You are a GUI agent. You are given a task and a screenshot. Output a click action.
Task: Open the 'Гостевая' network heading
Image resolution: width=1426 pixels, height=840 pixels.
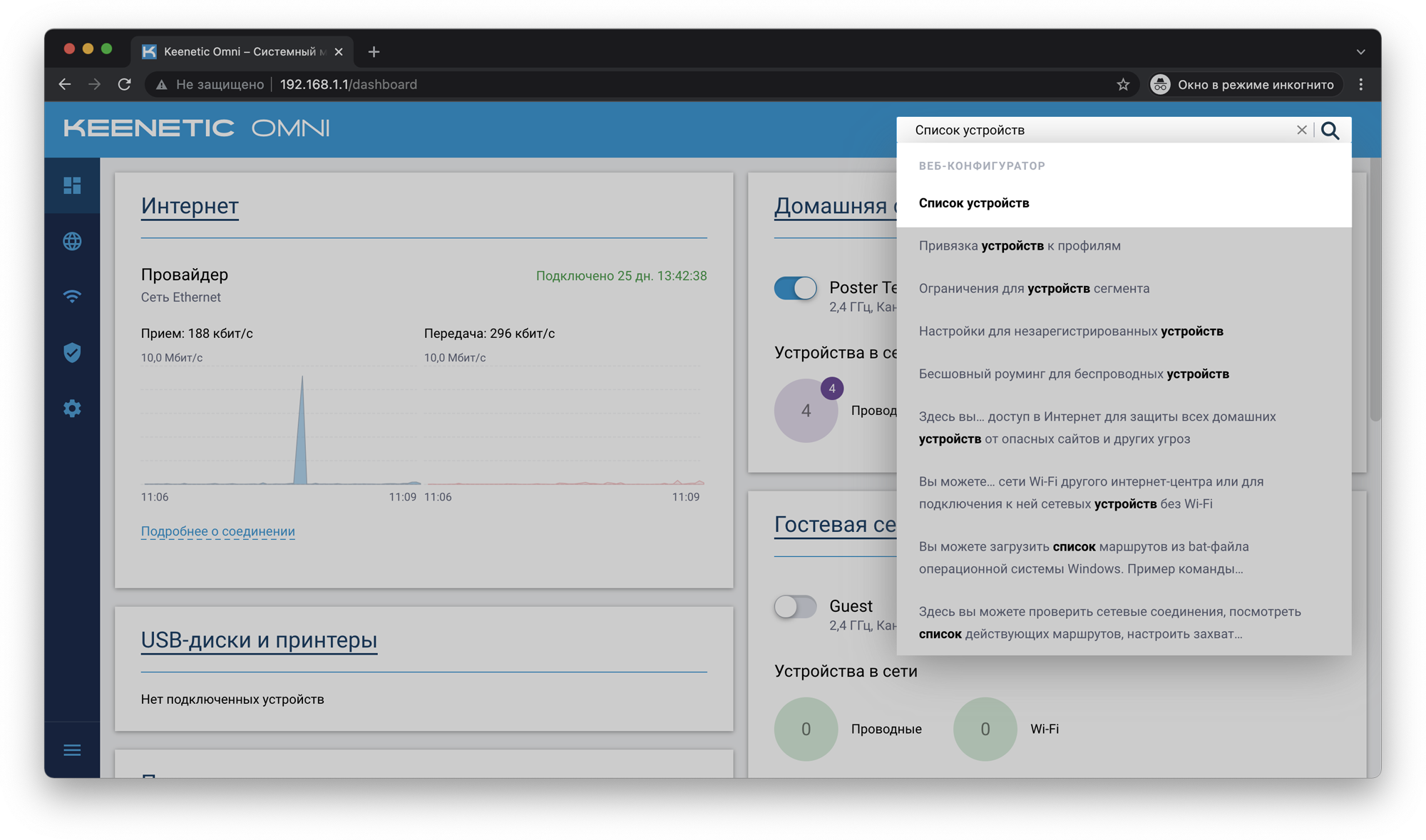[x=834, y=524]
